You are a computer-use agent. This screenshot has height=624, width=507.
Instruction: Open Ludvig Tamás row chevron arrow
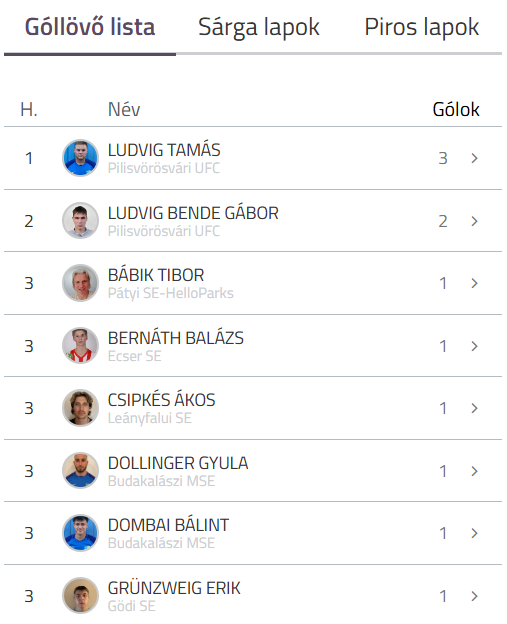(474, 158)
